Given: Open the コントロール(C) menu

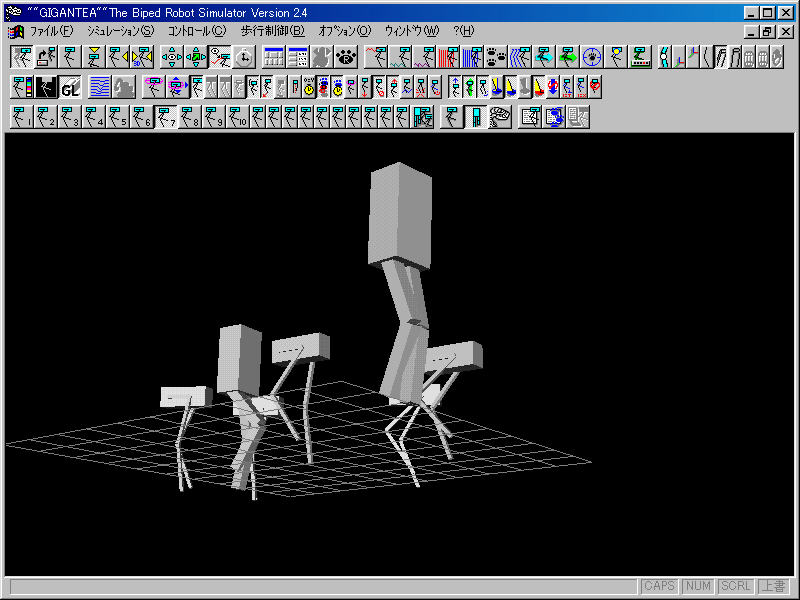Looking at the screenshot, I should pos(197,31).
